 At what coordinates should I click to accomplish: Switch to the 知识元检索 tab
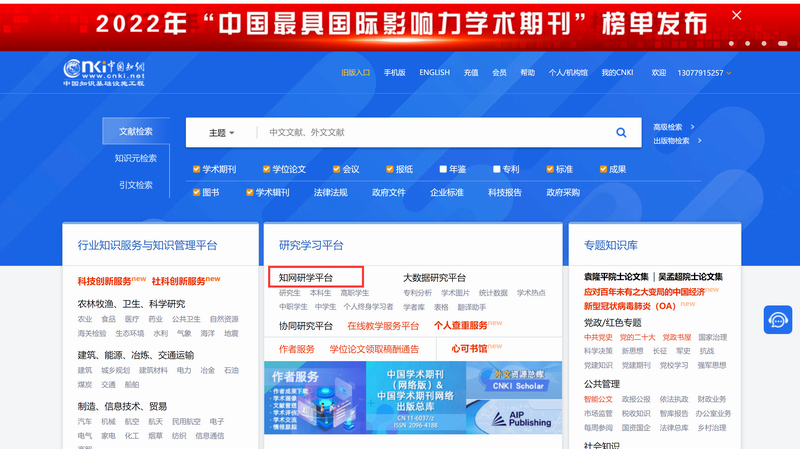click(x=136, y=158)
